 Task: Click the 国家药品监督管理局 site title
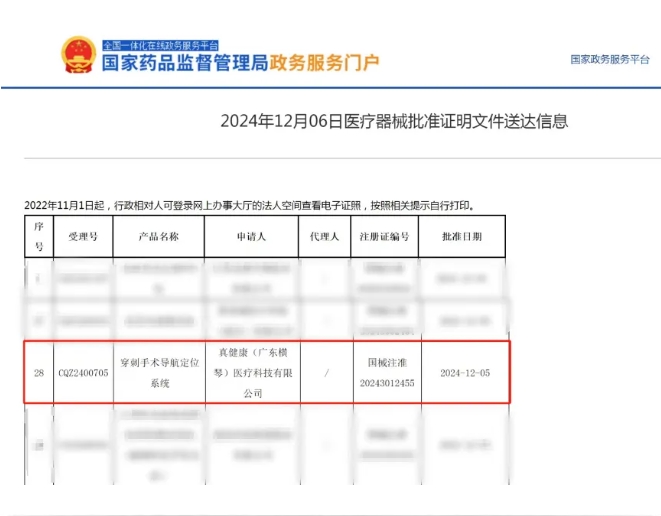[185, 63]
